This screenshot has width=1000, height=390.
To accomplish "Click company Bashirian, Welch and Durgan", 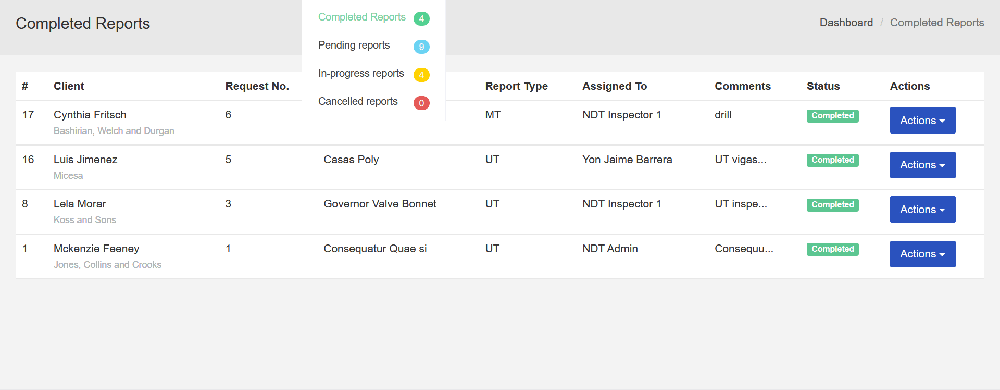I will point(114,131).
